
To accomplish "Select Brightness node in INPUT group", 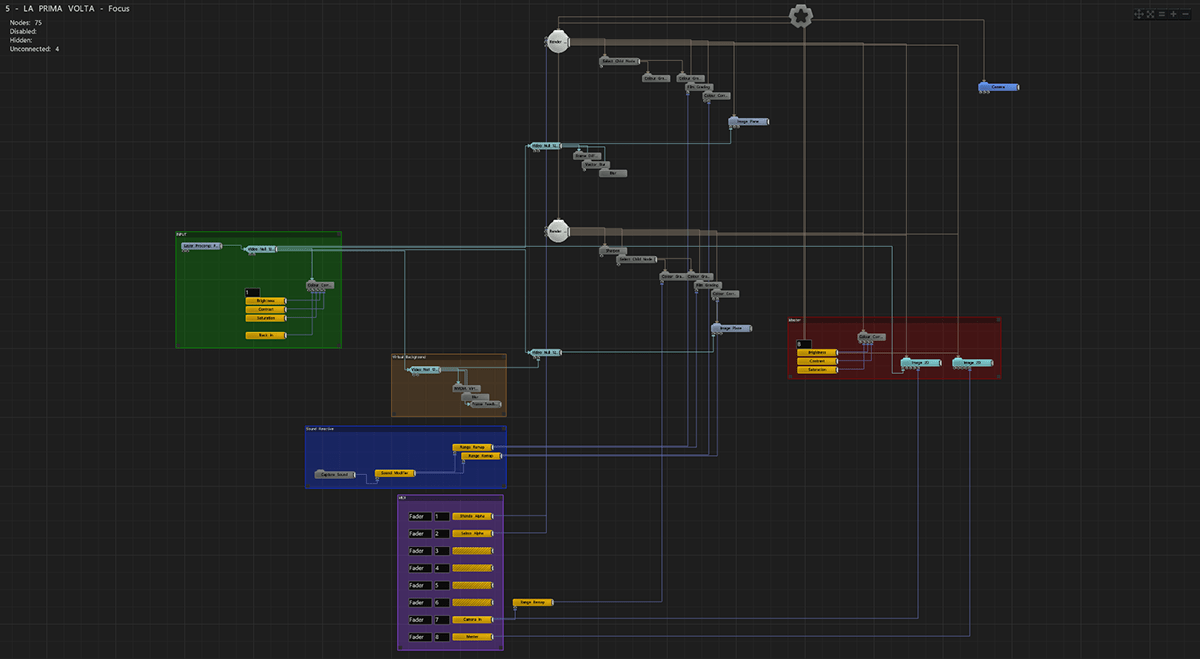I will (266, 300).
